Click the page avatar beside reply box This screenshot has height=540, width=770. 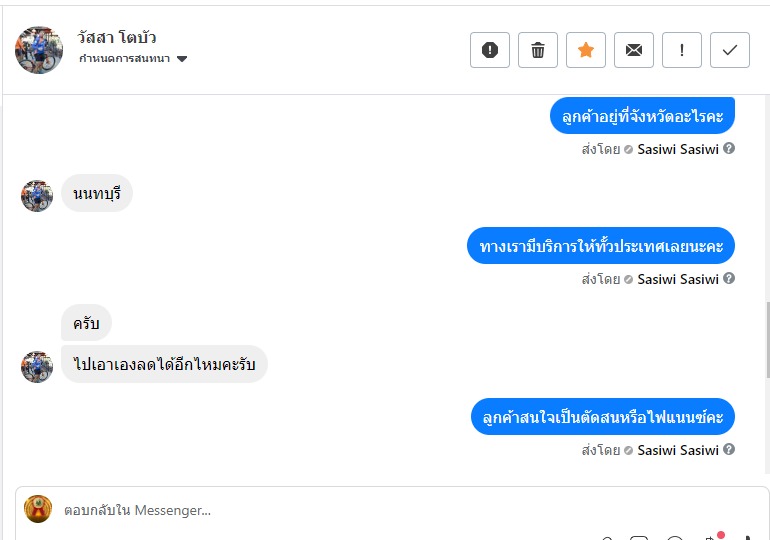38,509
